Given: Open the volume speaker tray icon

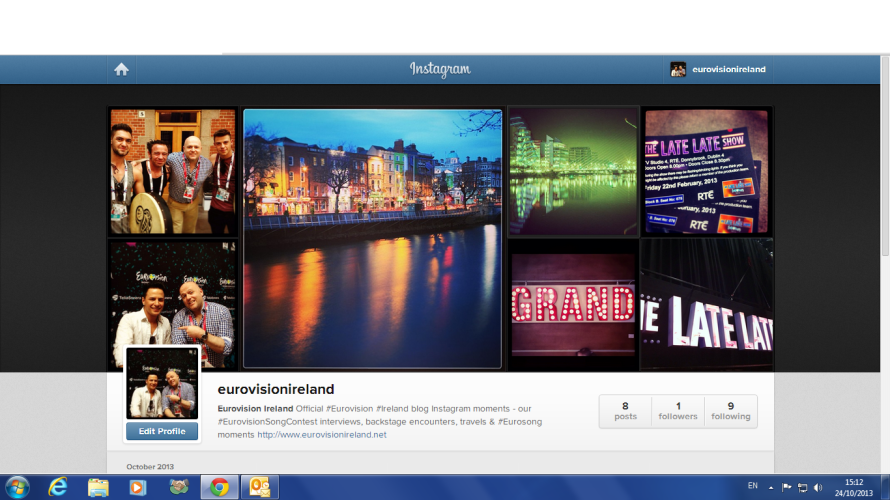Looking at the screenshot, I should [818, 488].
